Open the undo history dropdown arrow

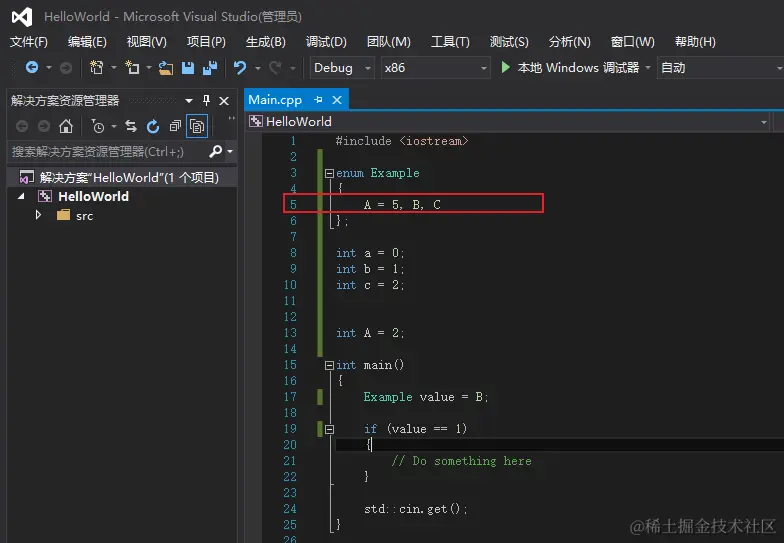pyautogui.click(x=258, y=68)
